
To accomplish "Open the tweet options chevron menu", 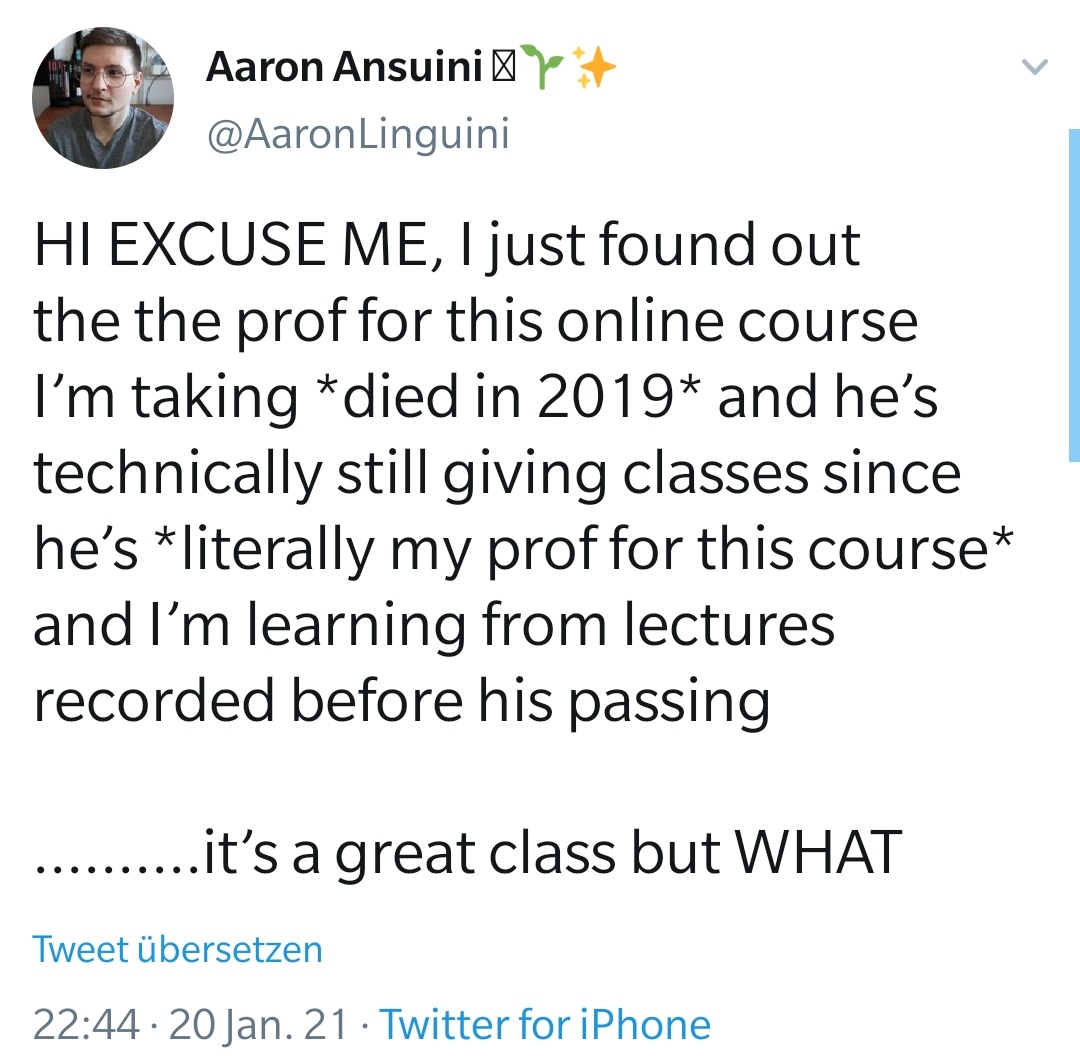I will 1034,68.
